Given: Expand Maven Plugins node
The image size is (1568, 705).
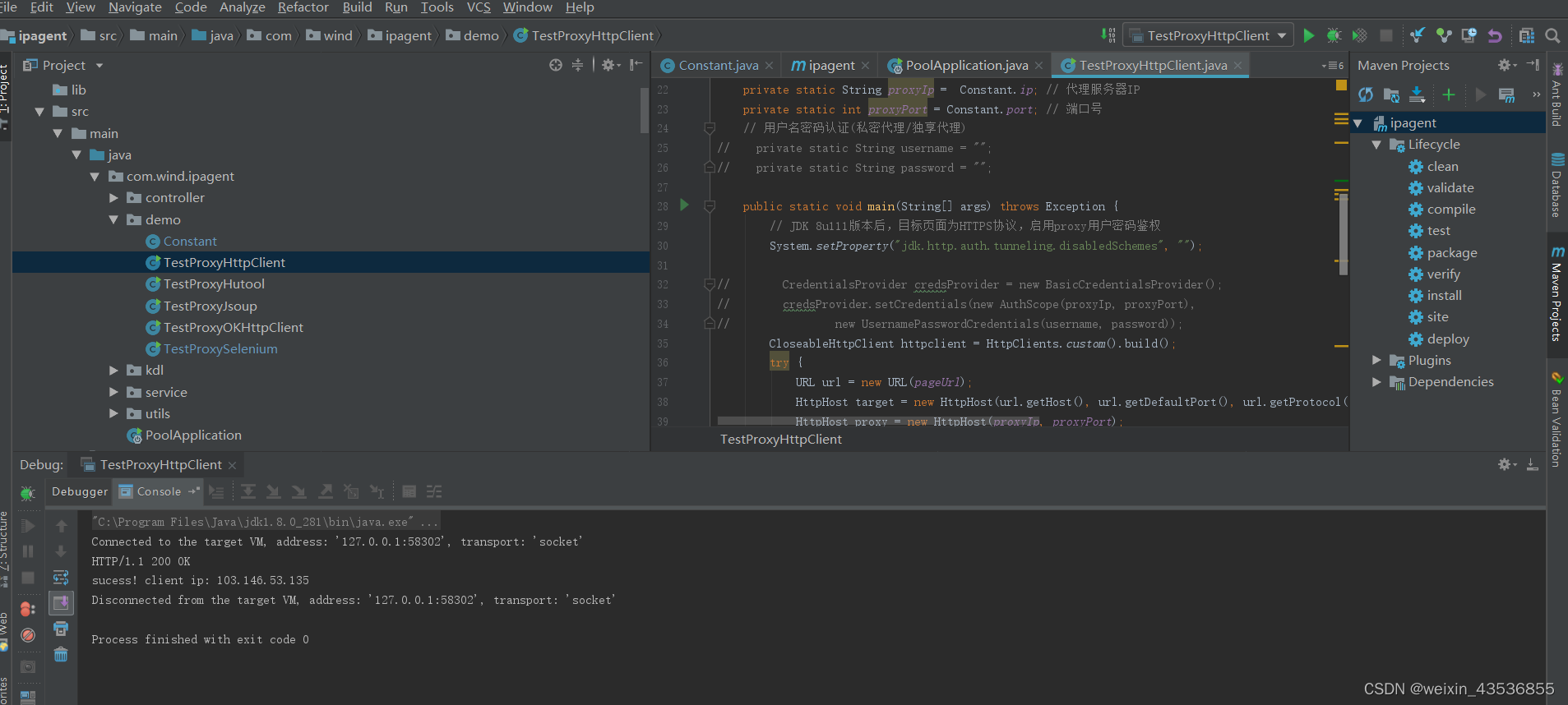Looking at the screenshot, I should pyautogui.click(x=1376, y=360).
